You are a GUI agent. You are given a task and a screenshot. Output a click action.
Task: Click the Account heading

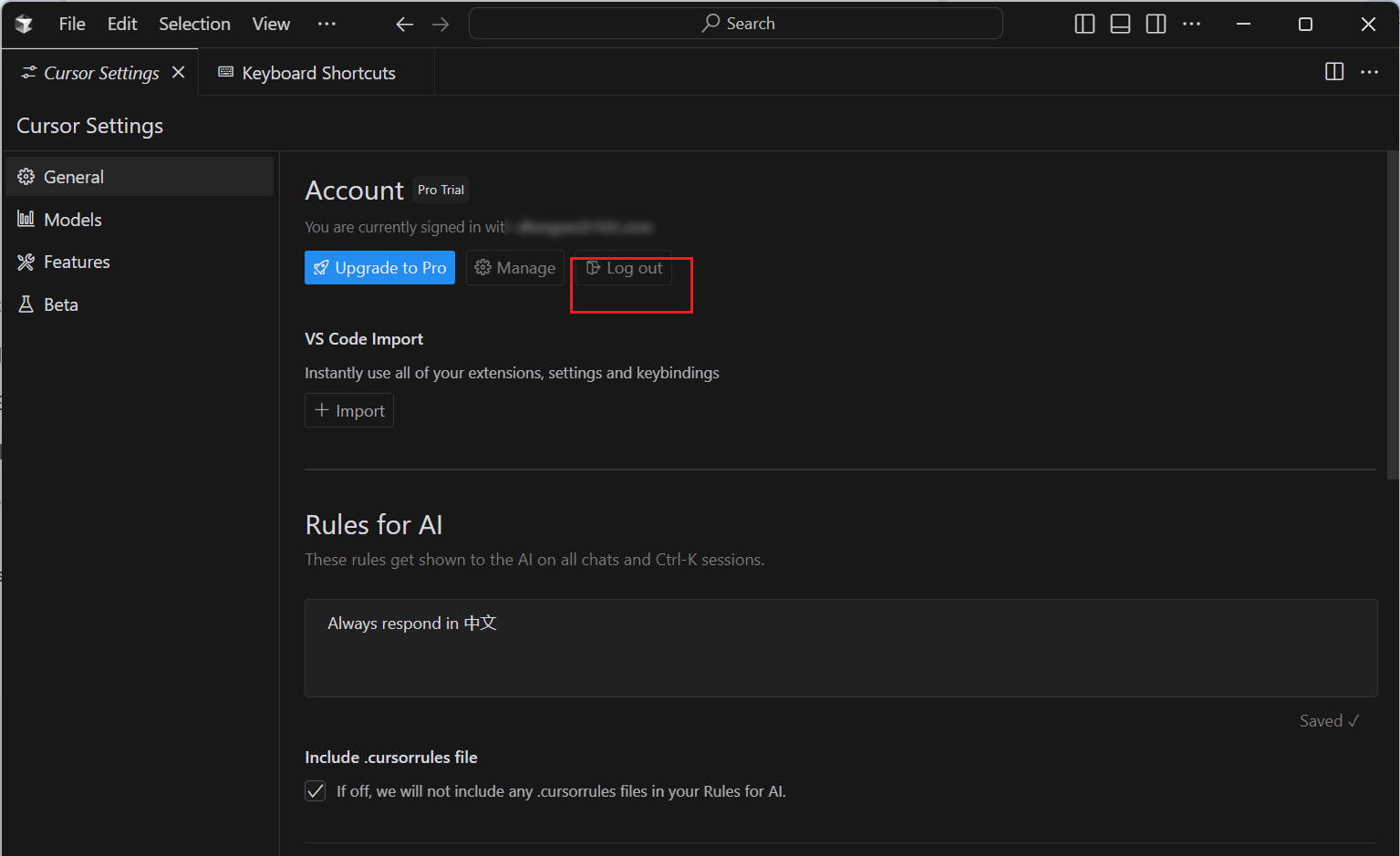click(354, 191)
